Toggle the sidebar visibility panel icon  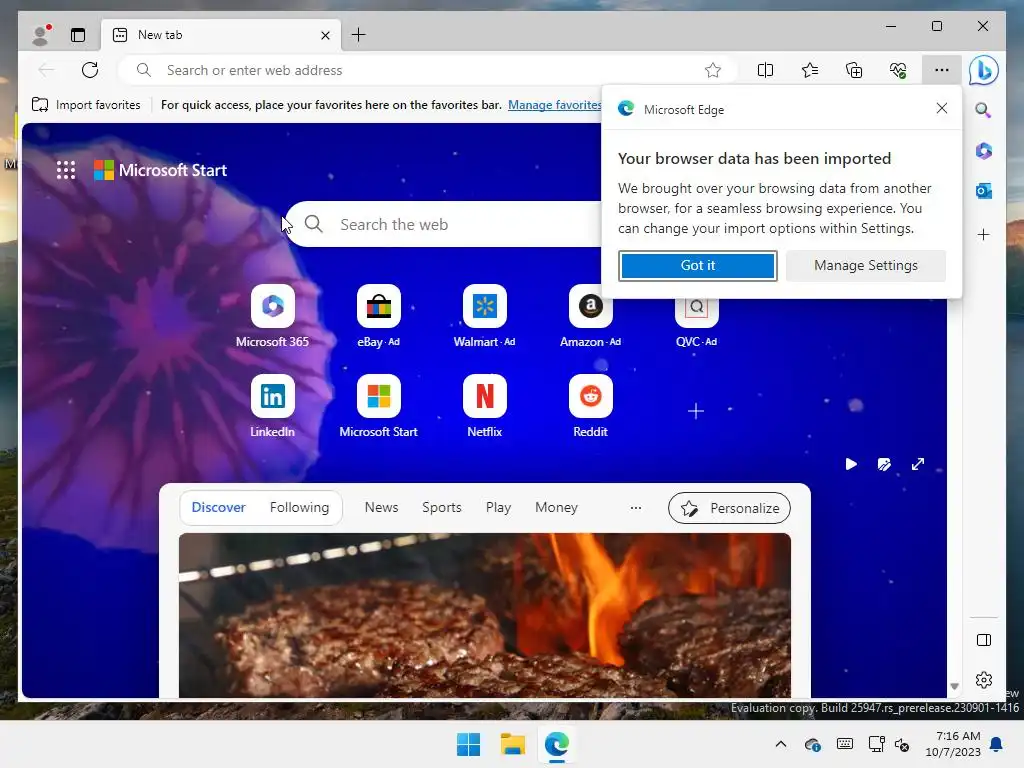click(984, 640)
